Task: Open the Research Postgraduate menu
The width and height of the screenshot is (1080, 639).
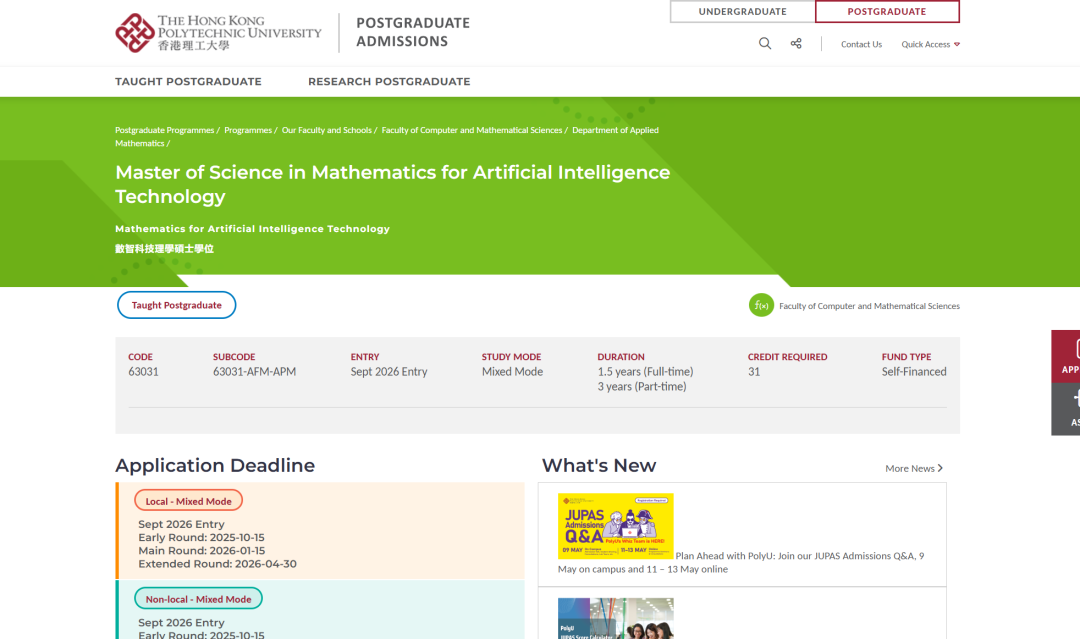Action: 389,81
